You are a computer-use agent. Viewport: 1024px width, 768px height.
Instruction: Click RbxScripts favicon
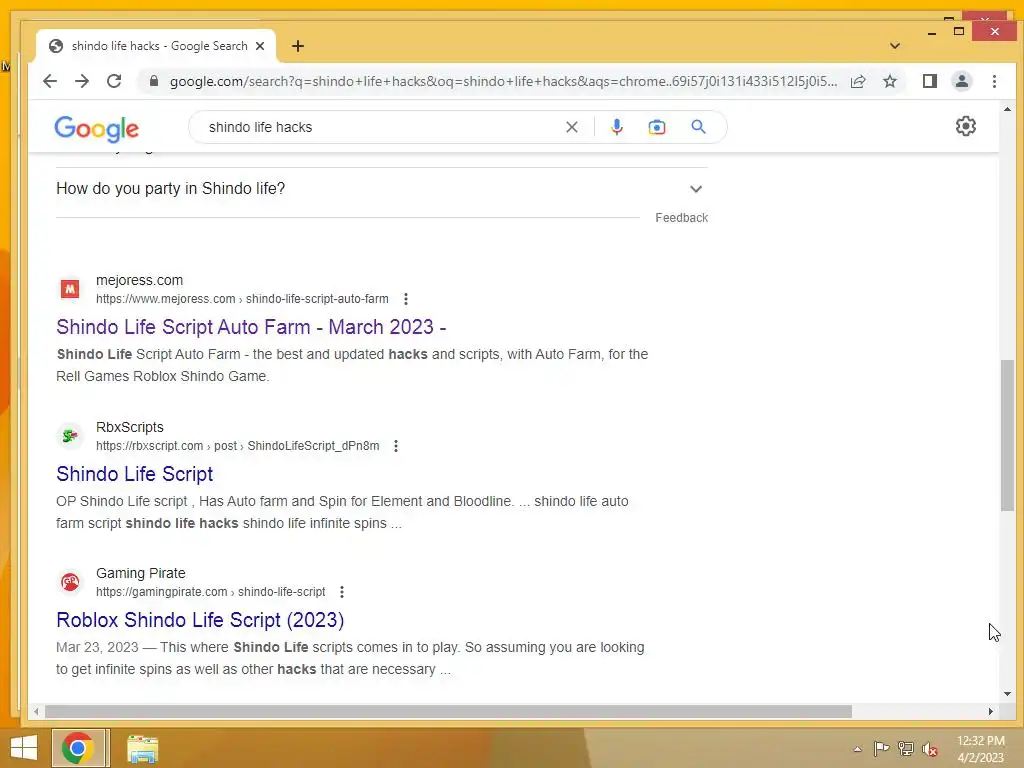[70, 436]
